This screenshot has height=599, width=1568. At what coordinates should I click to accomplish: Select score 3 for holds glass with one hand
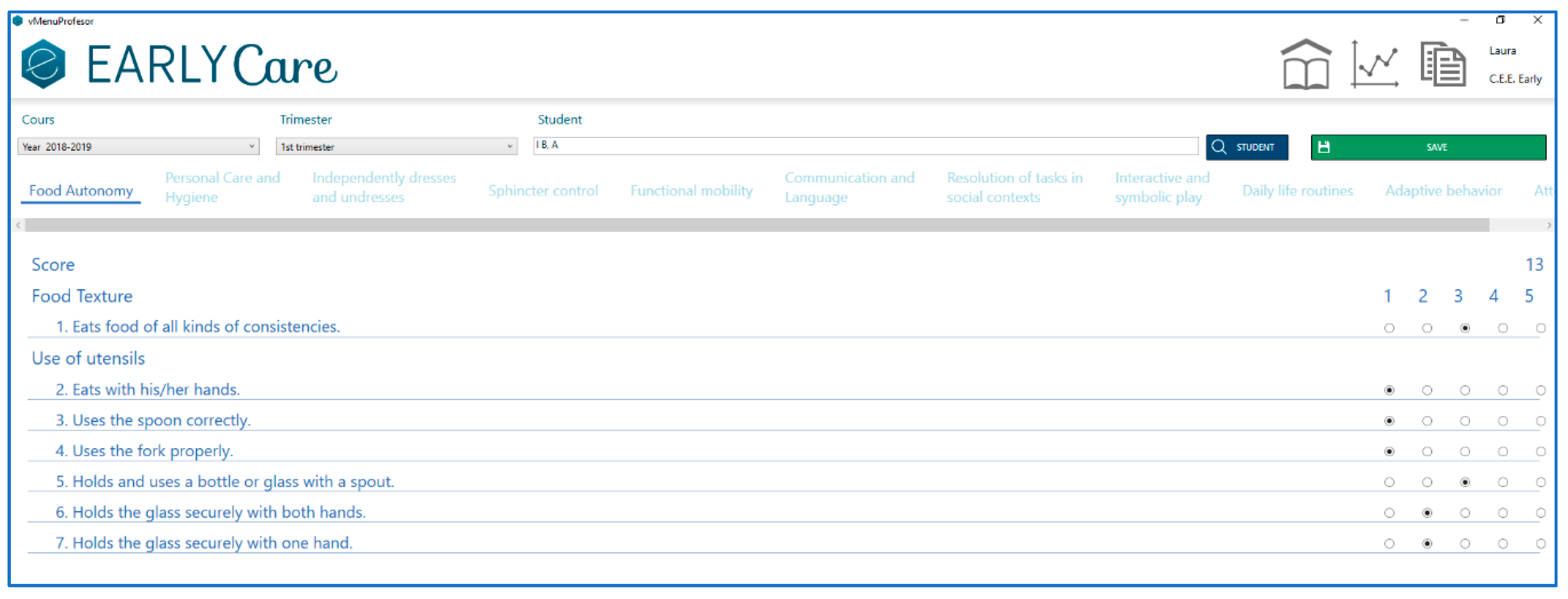click(1465, 544)
